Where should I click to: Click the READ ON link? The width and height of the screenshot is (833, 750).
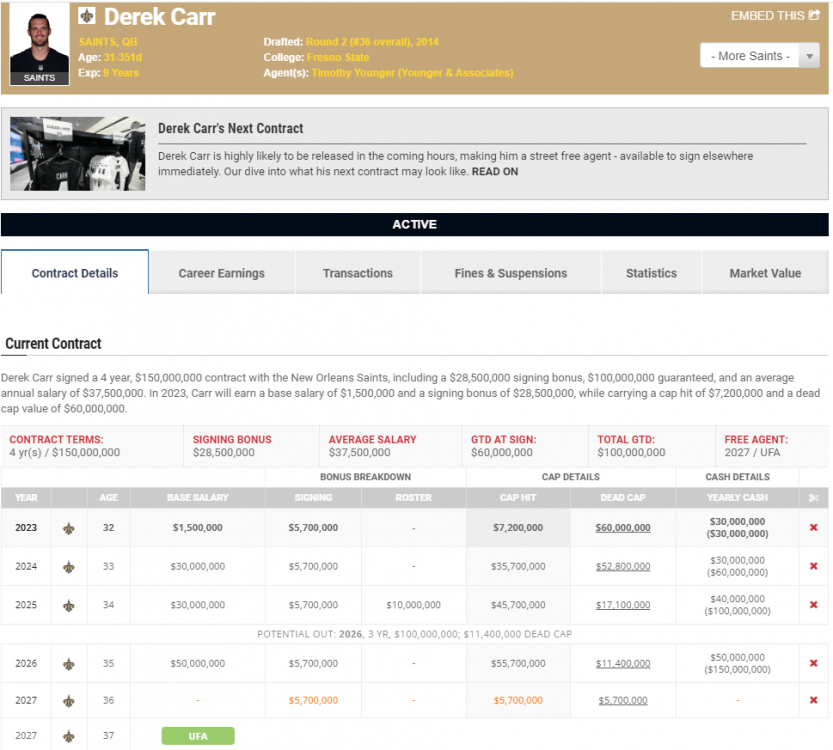tap(495, 172)
